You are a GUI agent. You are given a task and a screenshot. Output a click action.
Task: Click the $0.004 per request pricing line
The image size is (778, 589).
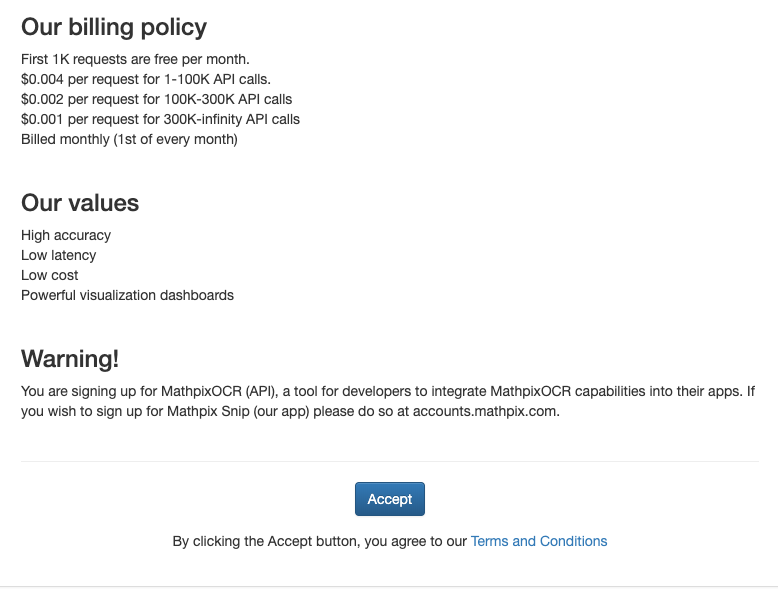point(146,79)
